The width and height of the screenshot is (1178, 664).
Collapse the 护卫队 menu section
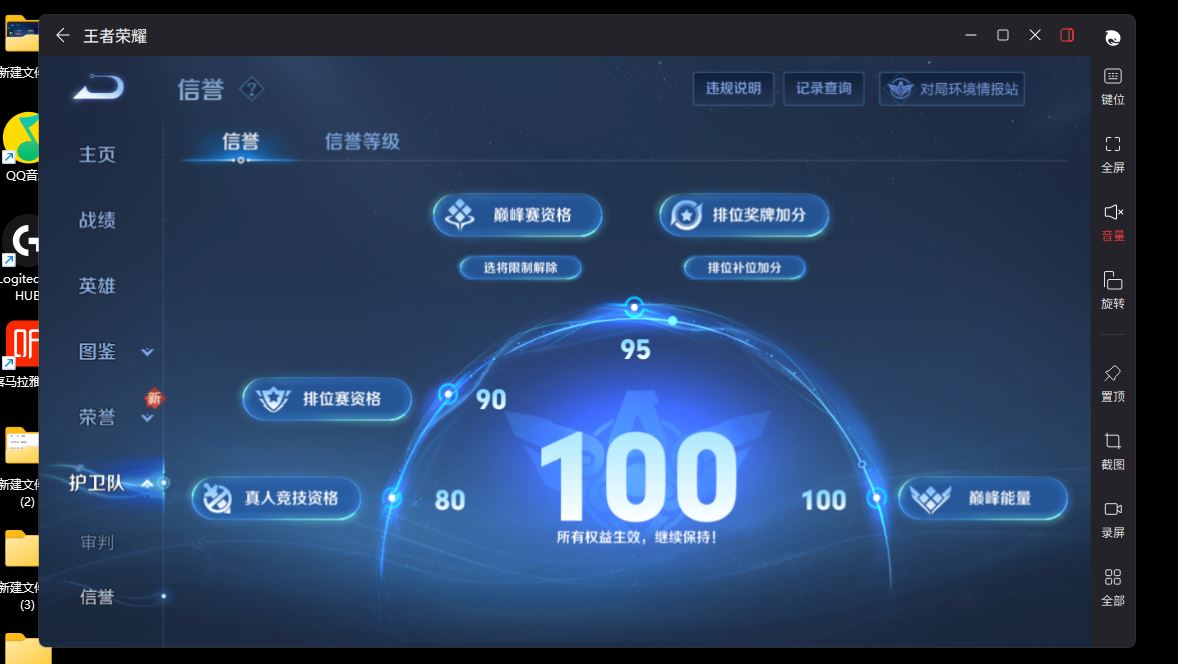pyautogui.click(x=147, y=484)
